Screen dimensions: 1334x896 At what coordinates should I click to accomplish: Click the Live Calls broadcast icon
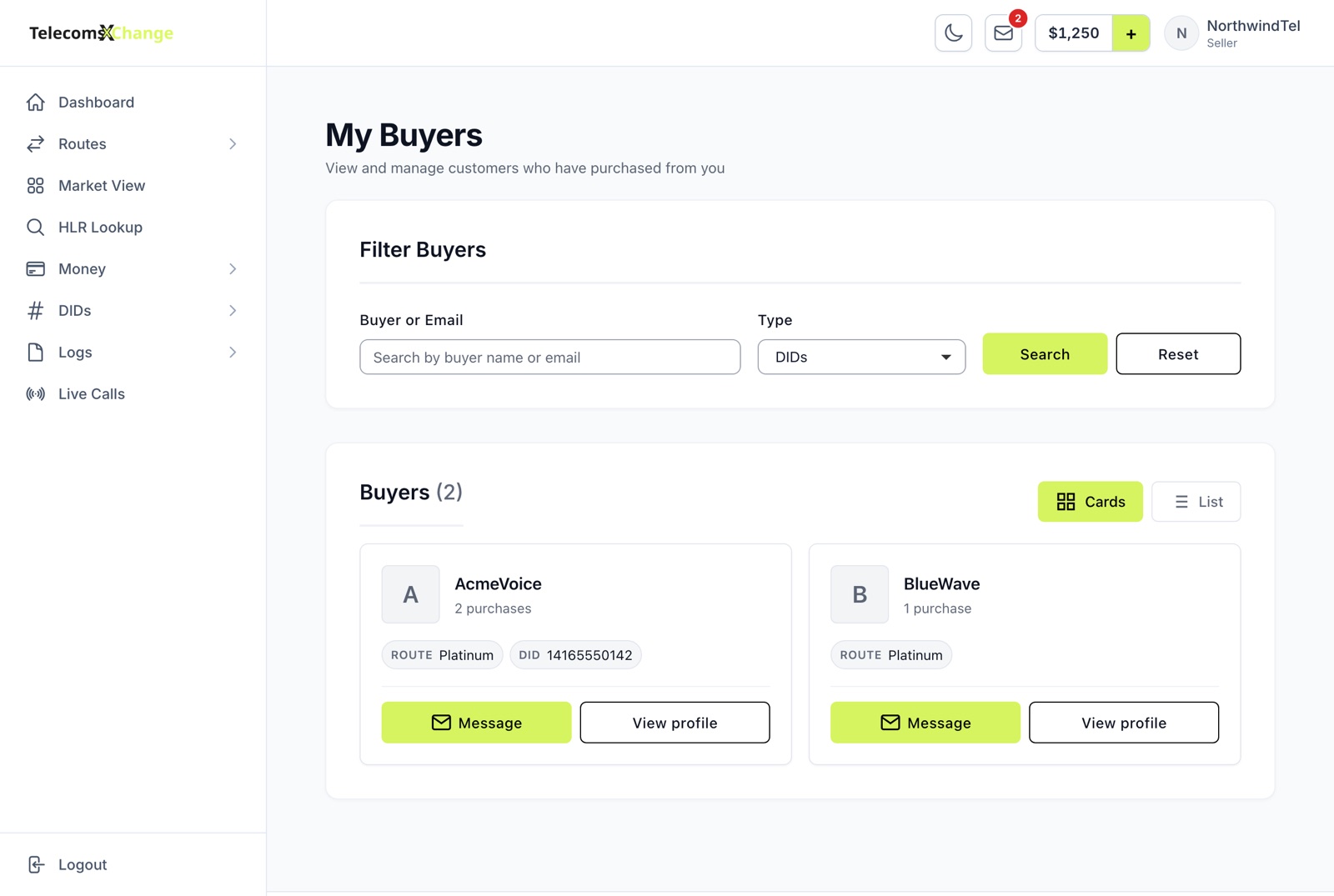coord(35,394)
